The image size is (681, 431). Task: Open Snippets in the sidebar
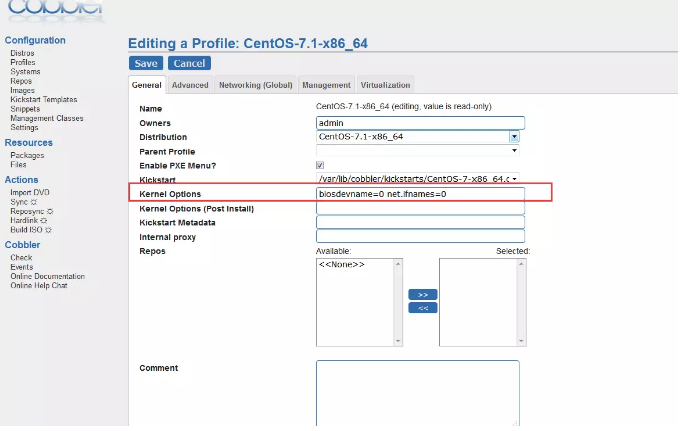coord(25,109)
